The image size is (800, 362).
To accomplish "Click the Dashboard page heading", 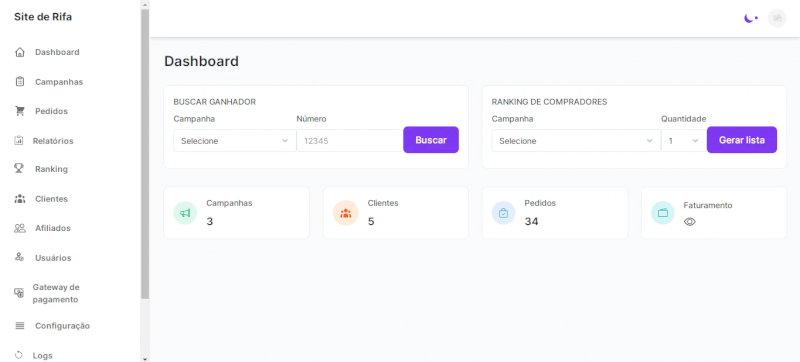I will 201,61.
